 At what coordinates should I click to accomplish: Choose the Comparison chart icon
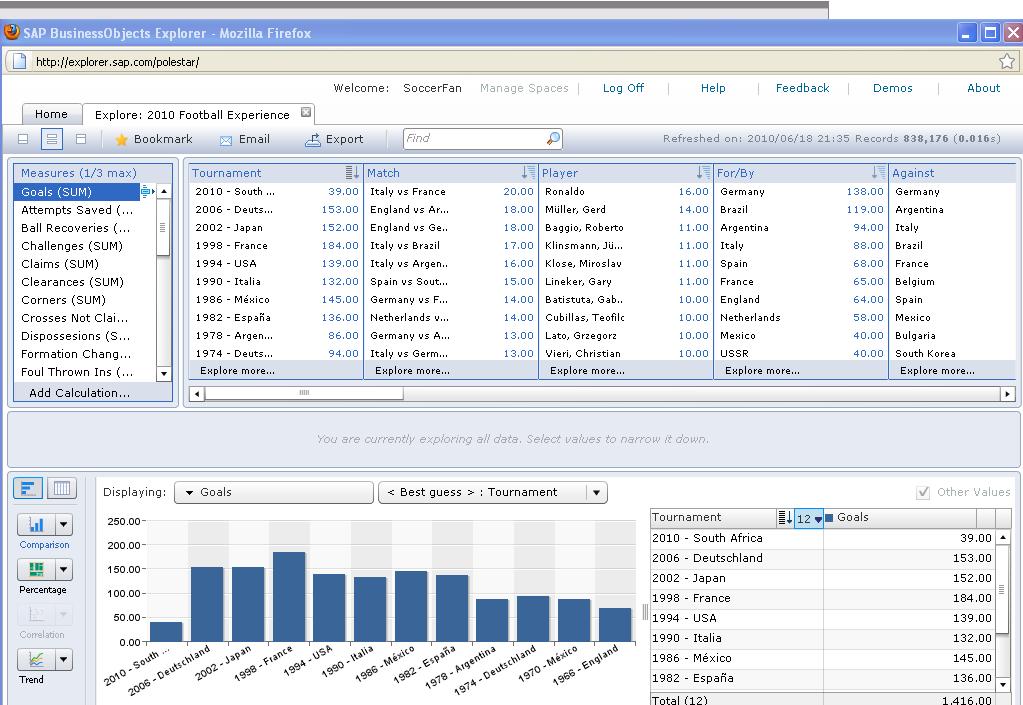pyautogui.click(x=37, y=524)
